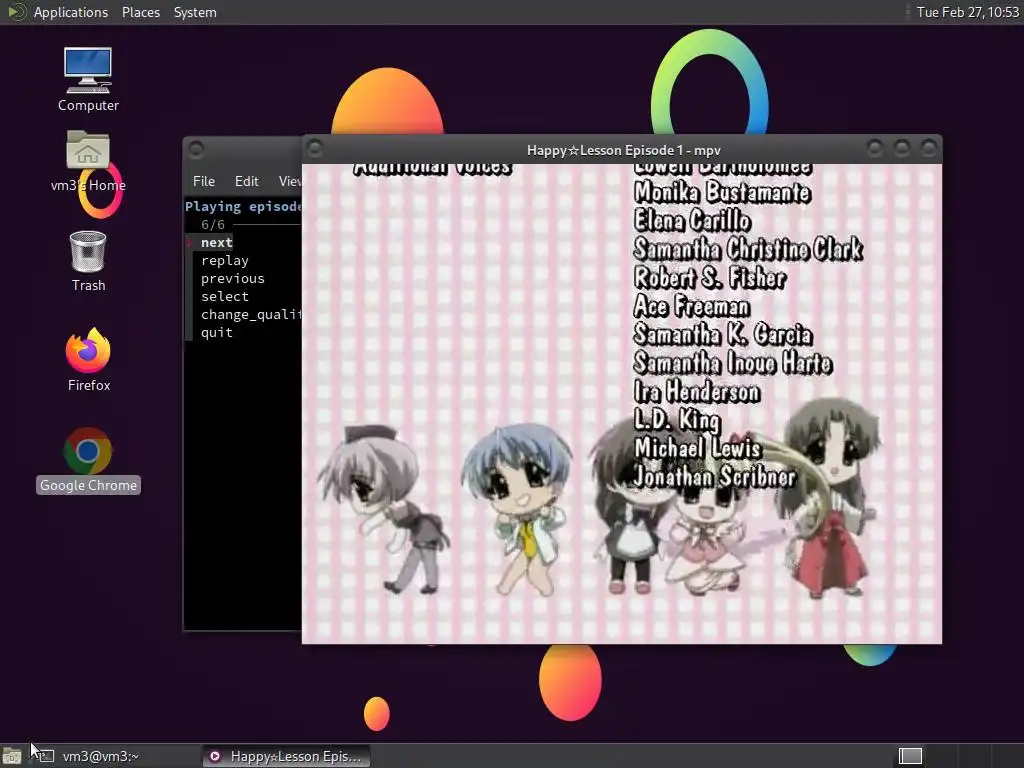Switch to Happy☆Lesson mpv taskbar entry

point(286,756)
